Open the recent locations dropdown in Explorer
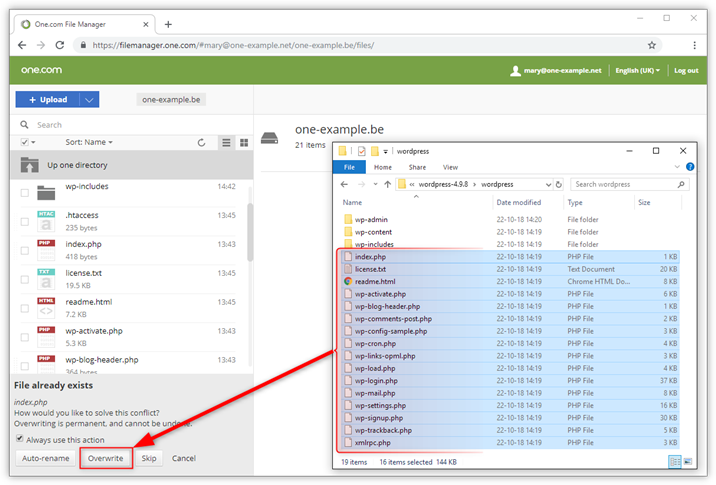The height and width of the screenshot is (485, 716). tap(375, 185)
